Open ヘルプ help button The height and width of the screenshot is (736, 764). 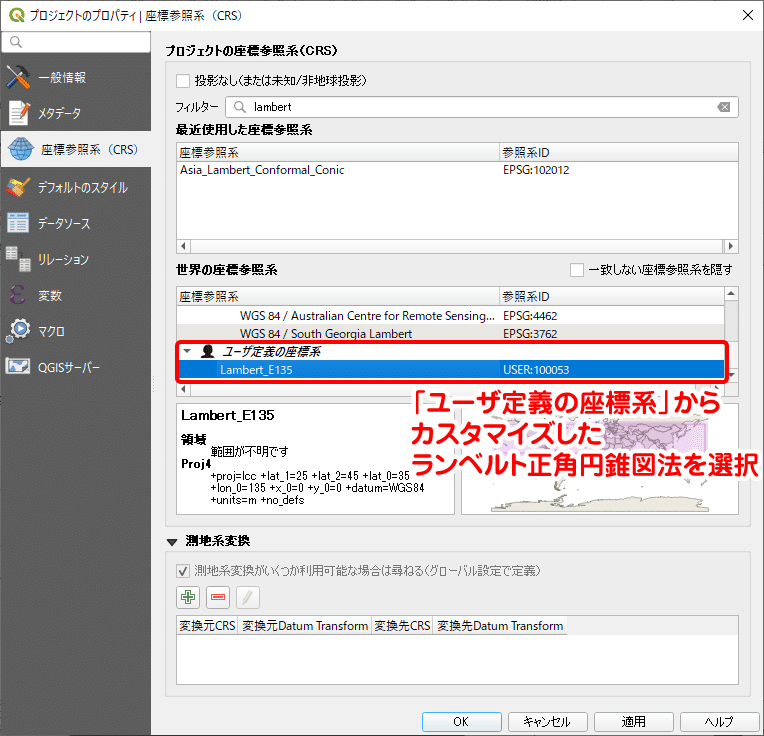pyautogui.click(x=720, y=721)
